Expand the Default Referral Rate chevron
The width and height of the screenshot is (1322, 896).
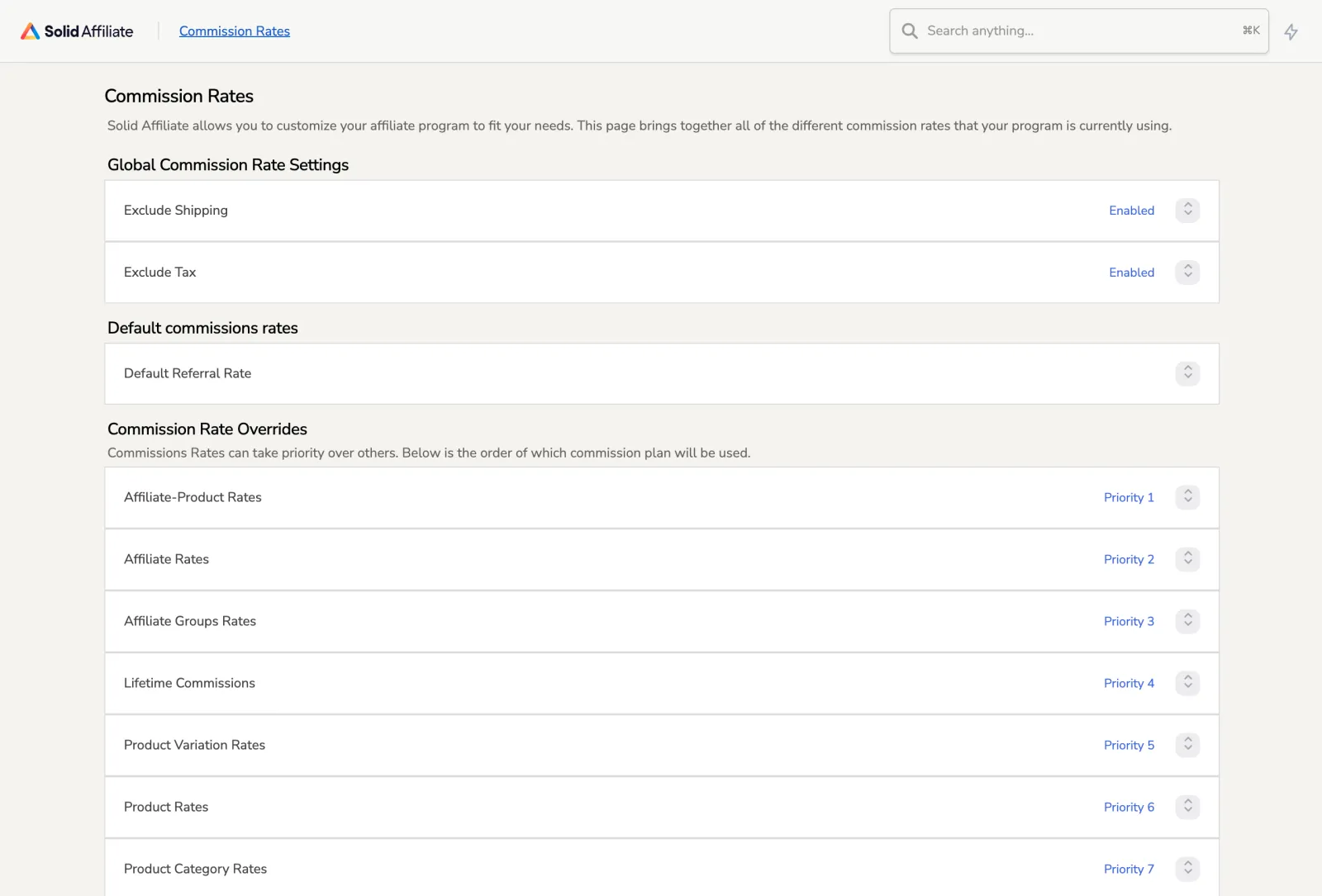[x=1187, y=373]
